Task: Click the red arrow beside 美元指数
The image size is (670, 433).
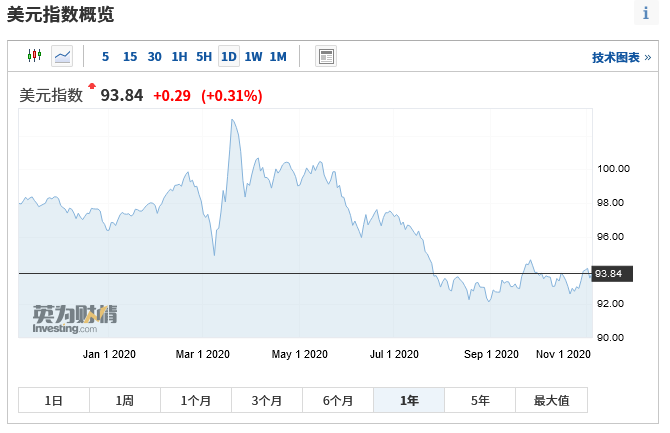Action: pos(92,87)
